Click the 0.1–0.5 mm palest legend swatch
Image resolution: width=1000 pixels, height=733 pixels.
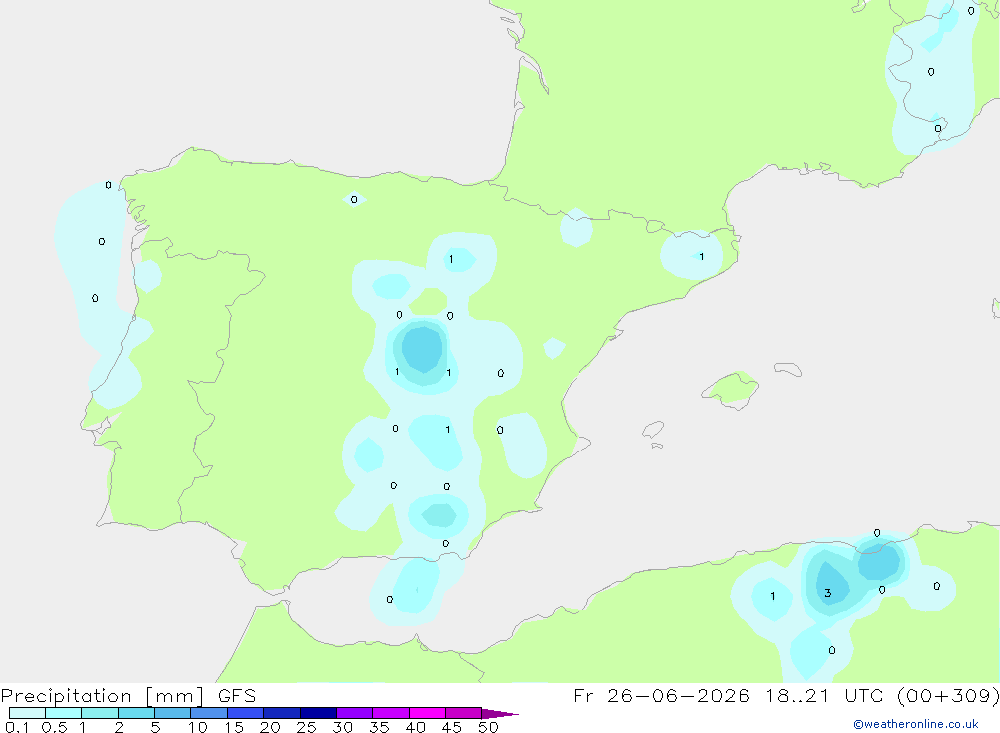coord(27,713)
